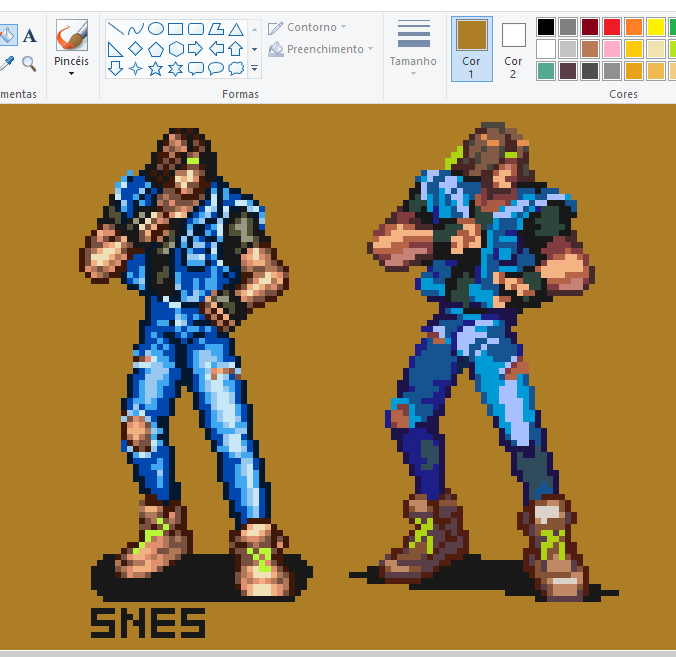Open the Tamanho line size dropdown

pos(413,47)
